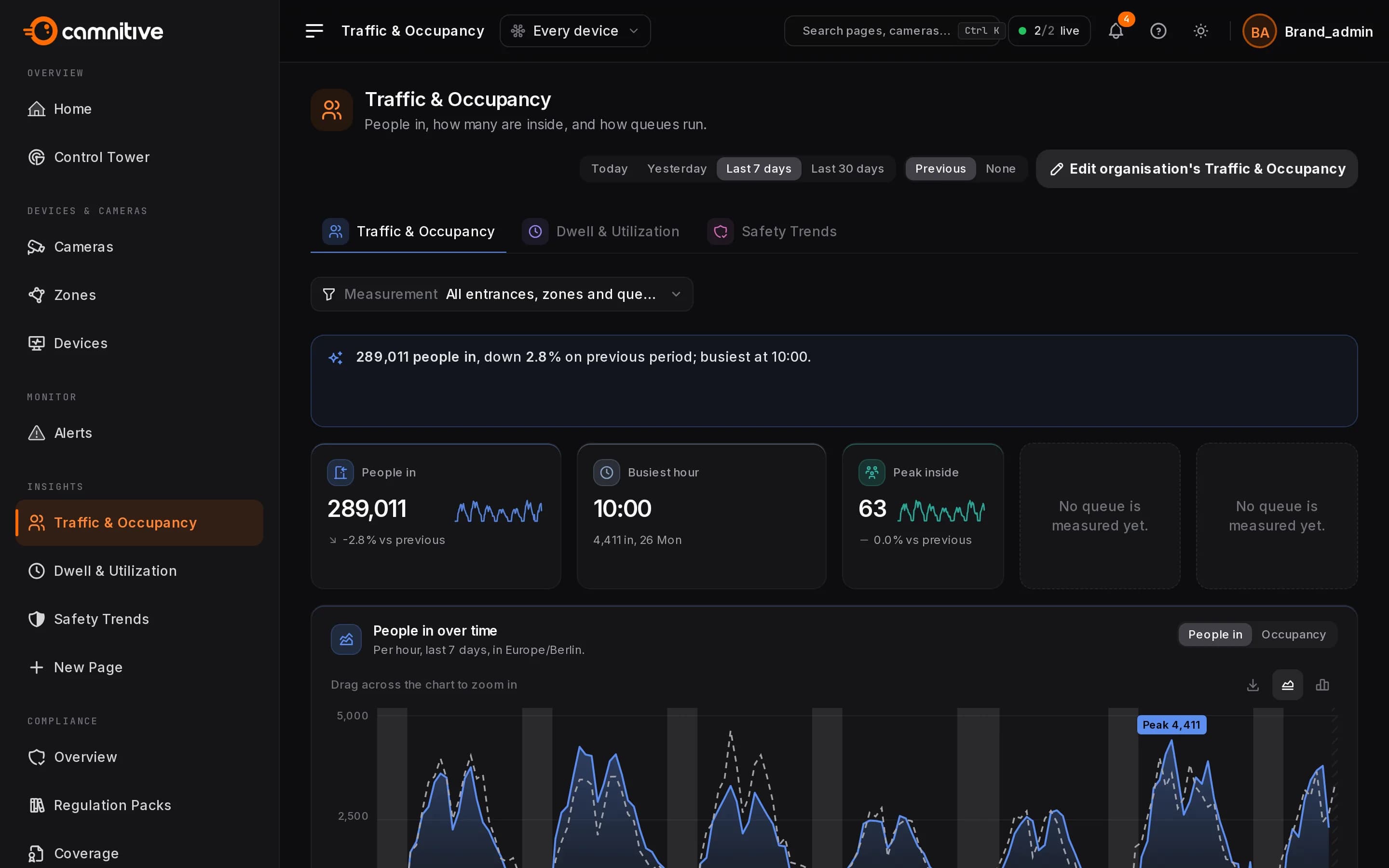The width and height of the screenshot is (1389, 868).
Task: Switch chart to Occupancy
Action: click(x=1293, y=634)
